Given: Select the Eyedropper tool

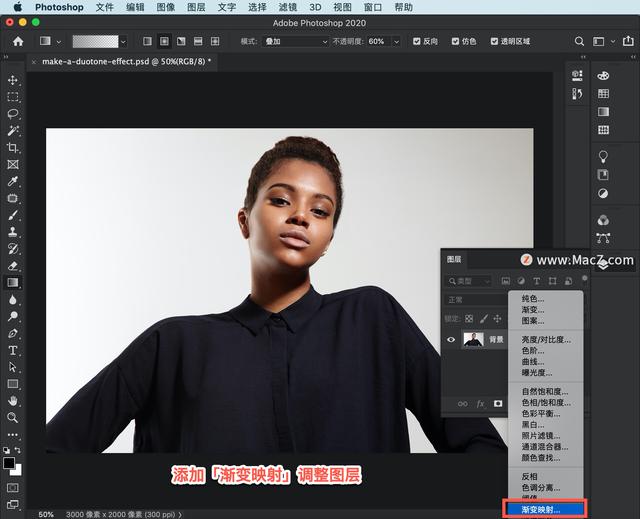Looking at the screenshot, I should 13,182.
